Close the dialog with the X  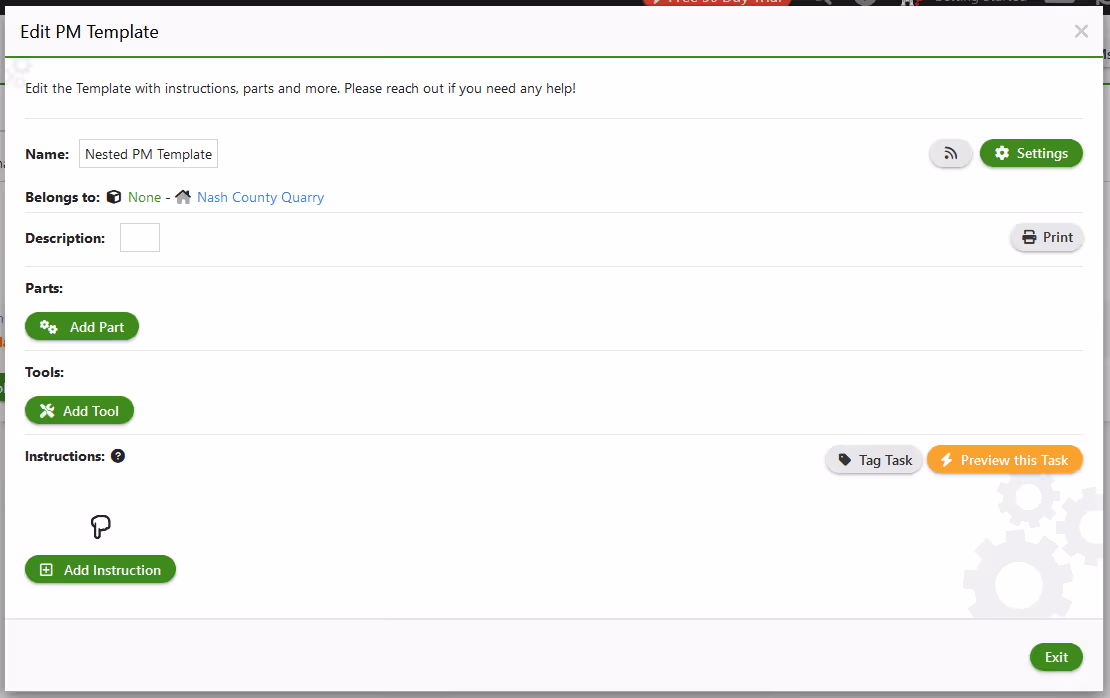1081,31
